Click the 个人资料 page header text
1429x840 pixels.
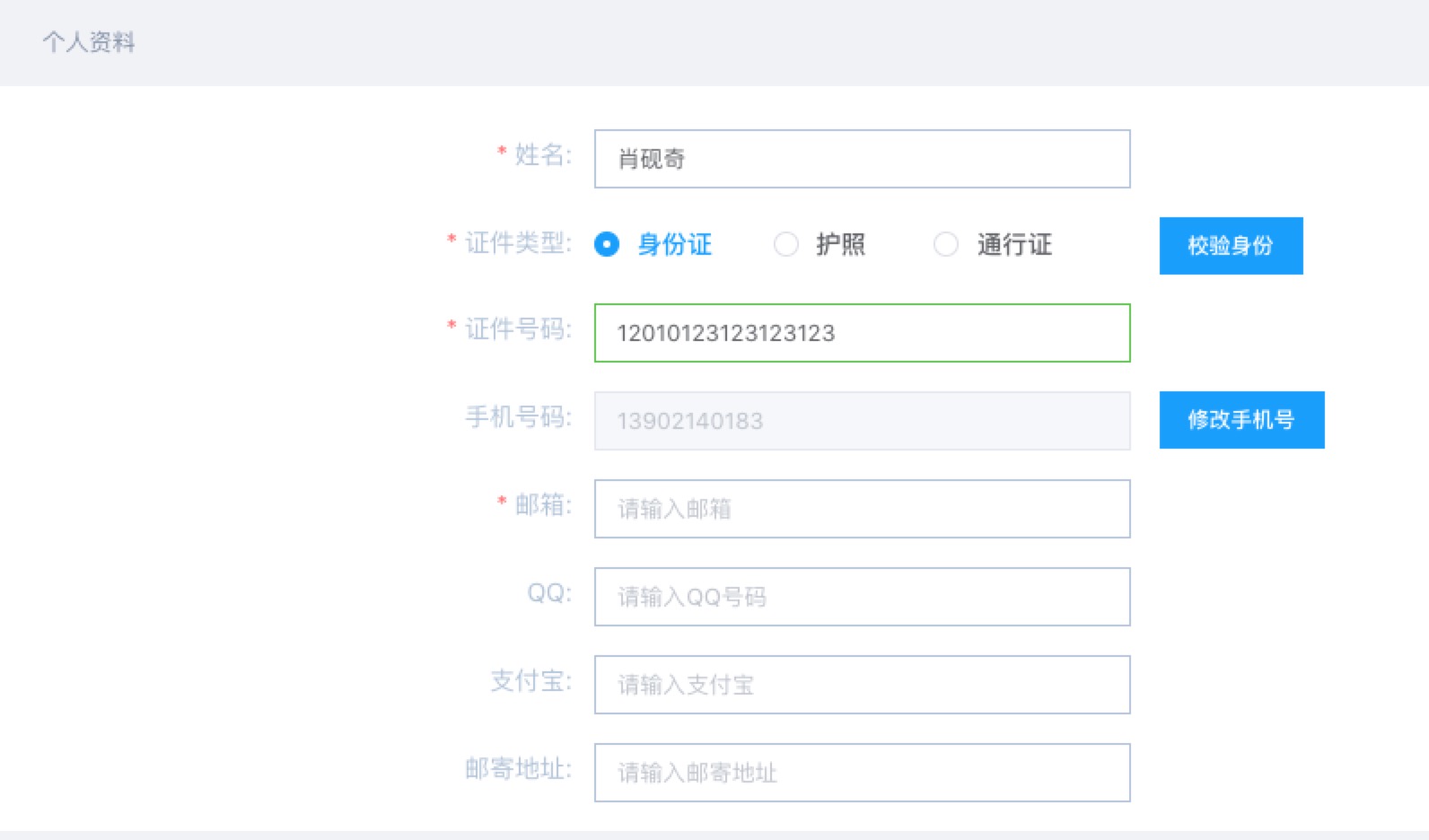point(88,42)
